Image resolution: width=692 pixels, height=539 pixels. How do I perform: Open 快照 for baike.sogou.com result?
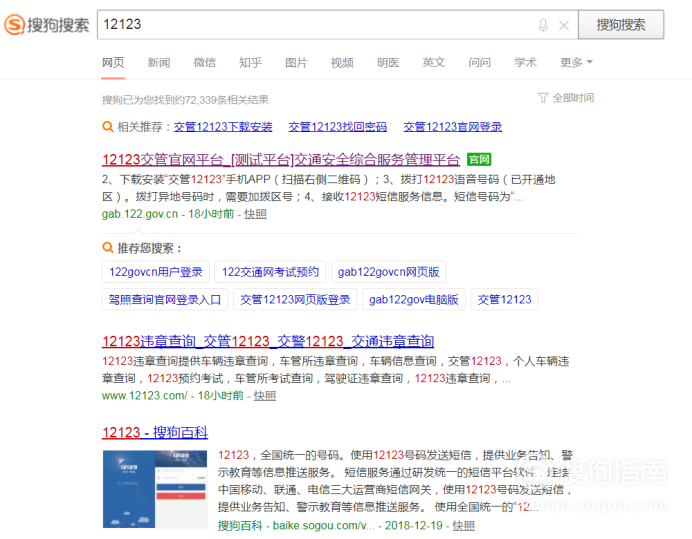click(464, 526)
